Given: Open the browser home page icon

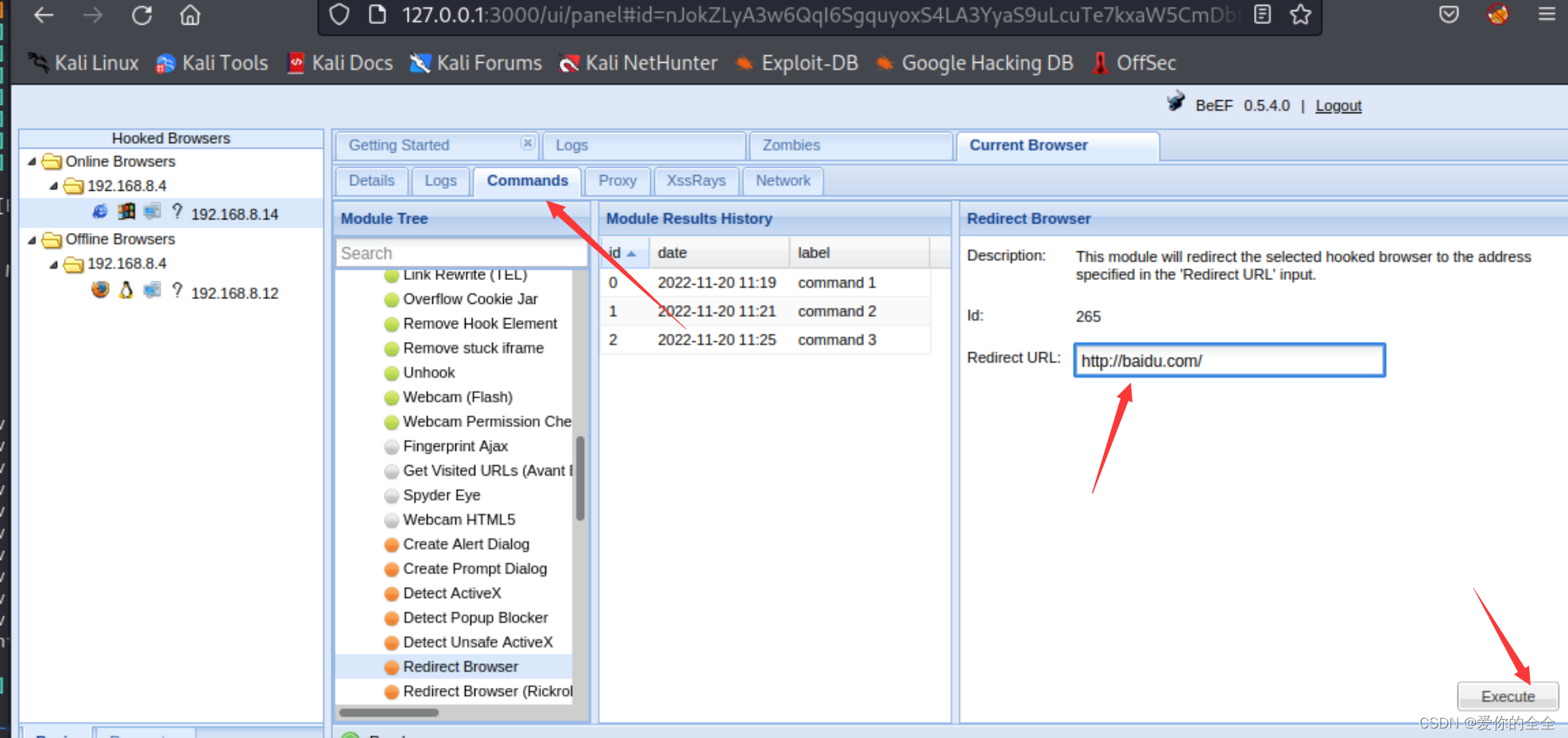Looking at the screenshot, I should [x=190, y=15].
